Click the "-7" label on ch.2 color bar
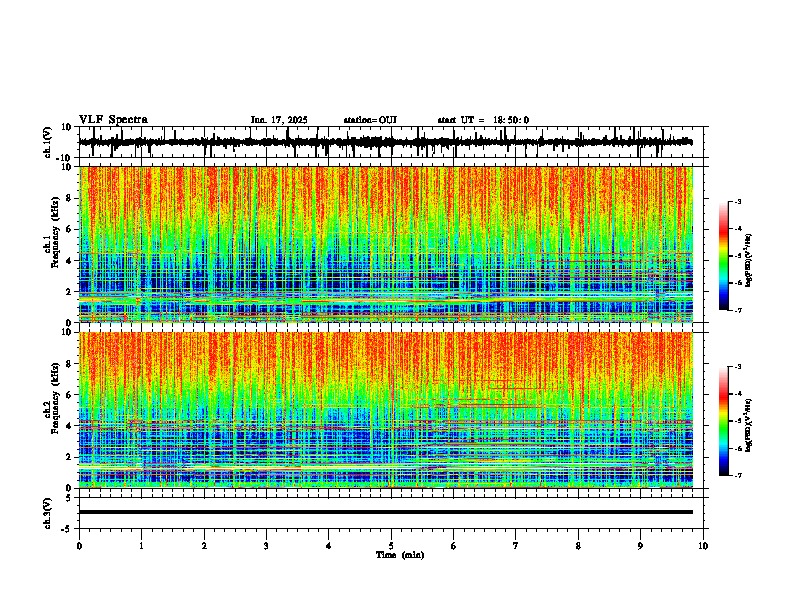The width and height of the screenshot is (792, 612). tap(738, 475)
